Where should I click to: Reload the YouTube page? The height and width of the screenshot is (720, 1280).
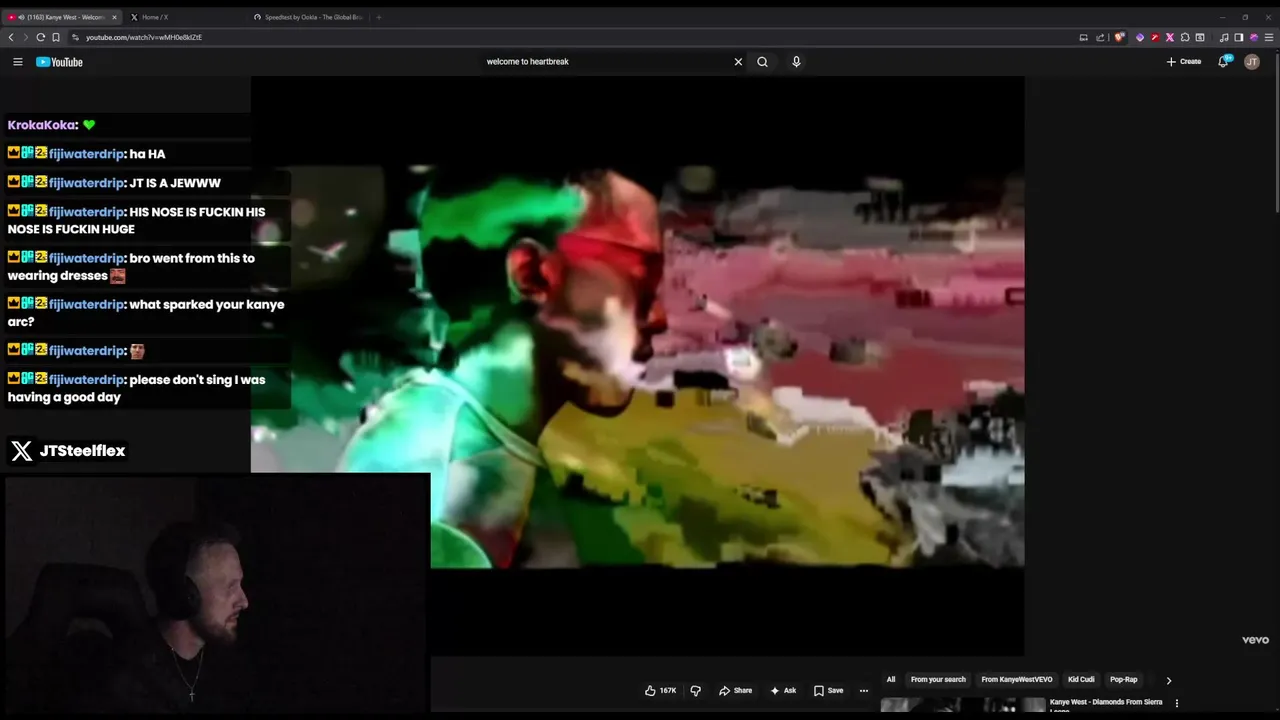click(x=41, y=37)
